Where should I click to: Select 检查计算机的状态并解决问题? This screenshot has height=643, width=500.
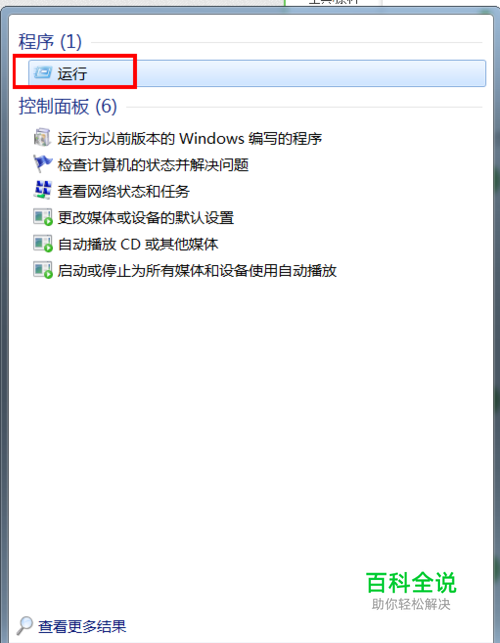(x=153, y=165)
